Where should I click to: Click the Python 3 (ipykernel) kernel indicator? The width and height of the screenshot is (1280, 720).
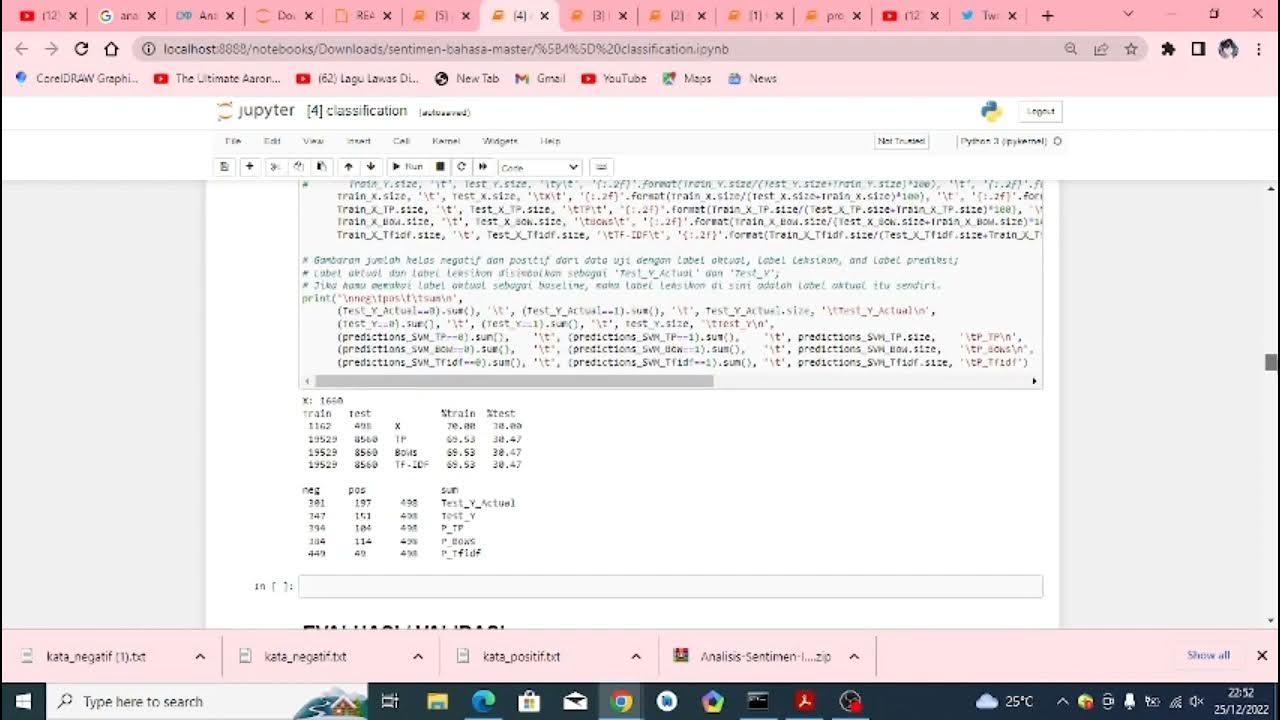pyautogui.click(x=1010, y=141)
